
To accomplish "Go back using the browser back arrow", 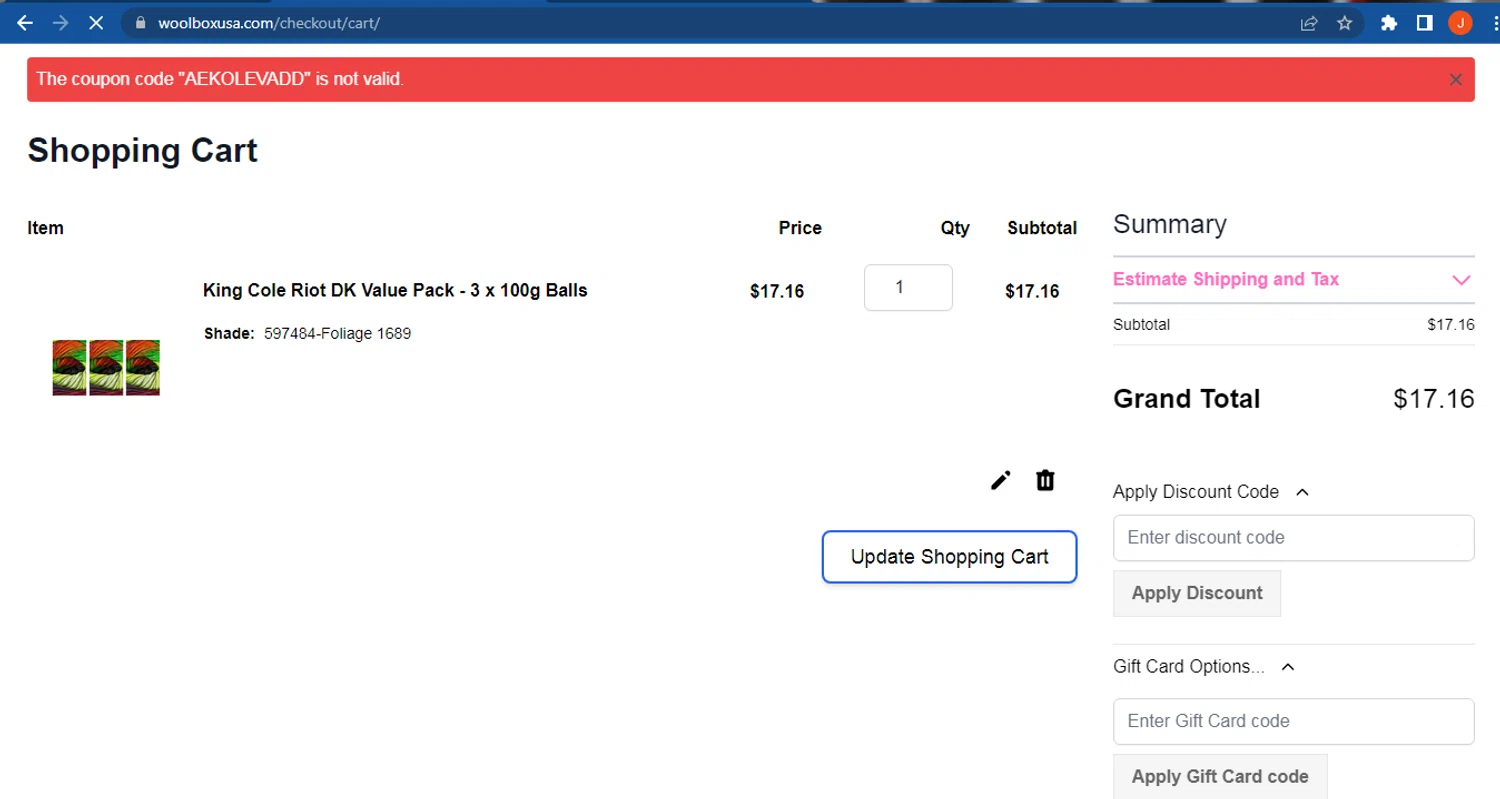I will coord(25,22).
